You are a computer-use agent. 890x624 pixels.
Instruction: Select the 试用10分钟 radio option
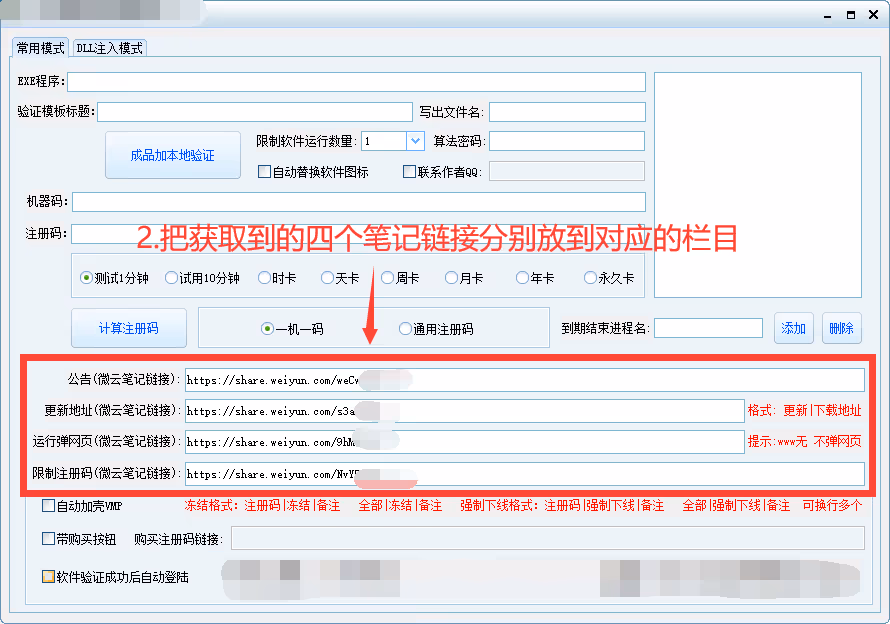pyautogui.click(x=172, y=278)
